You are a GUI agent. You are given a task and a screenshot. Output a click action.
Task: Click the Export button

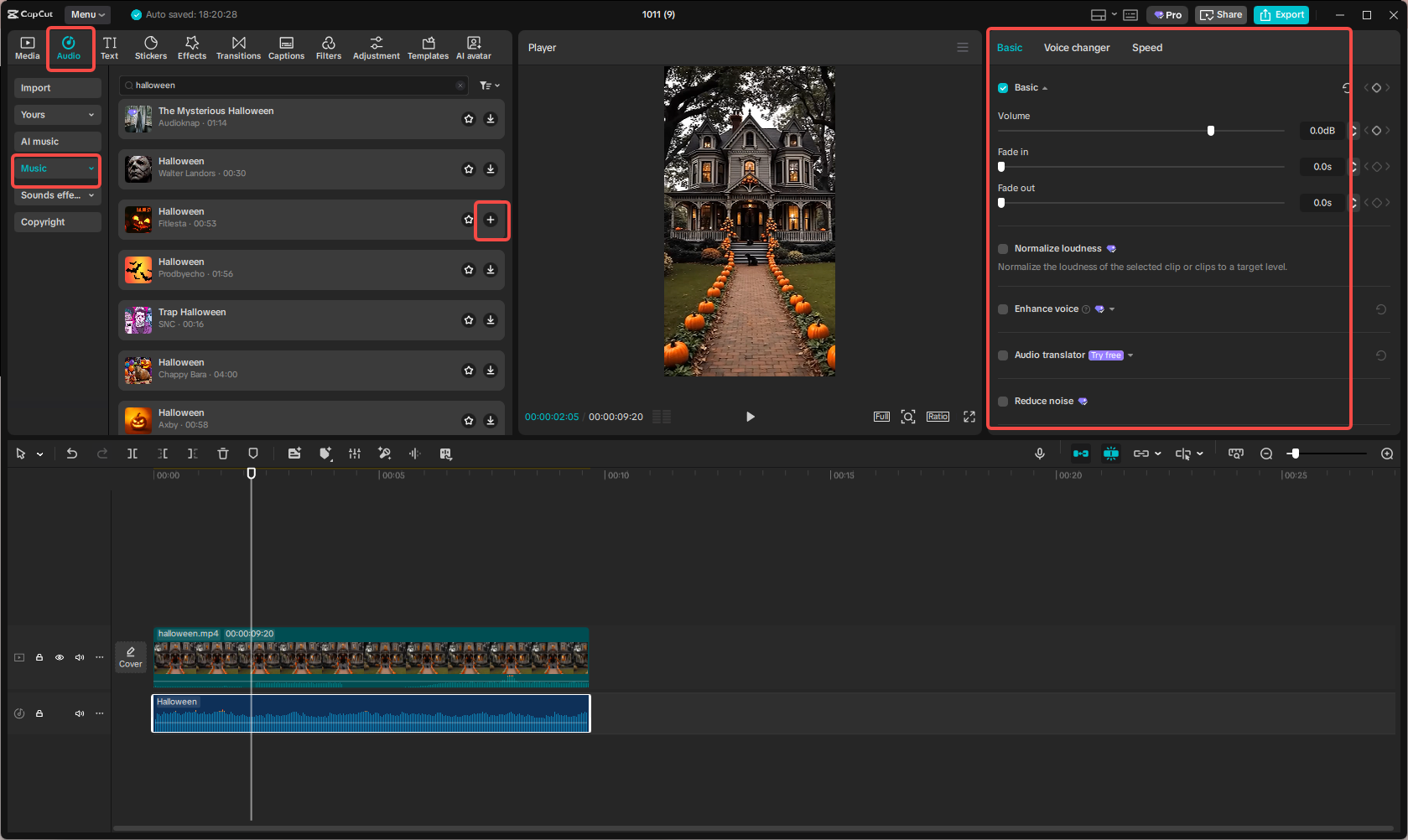coord(1281,14)
